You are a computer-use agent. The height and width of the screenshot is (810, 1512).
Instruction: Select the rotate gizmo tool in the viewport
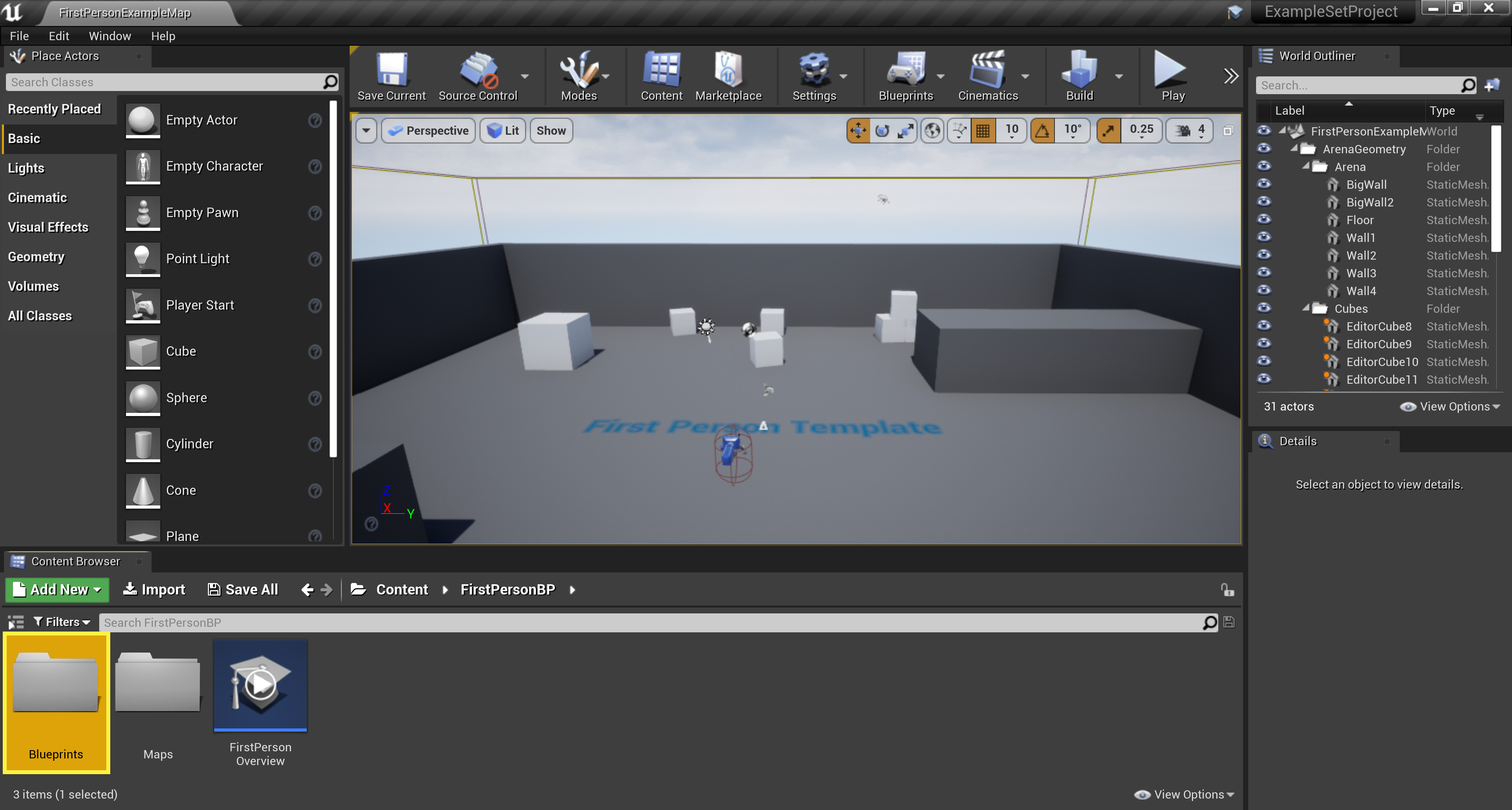click(x=882, y=130)
